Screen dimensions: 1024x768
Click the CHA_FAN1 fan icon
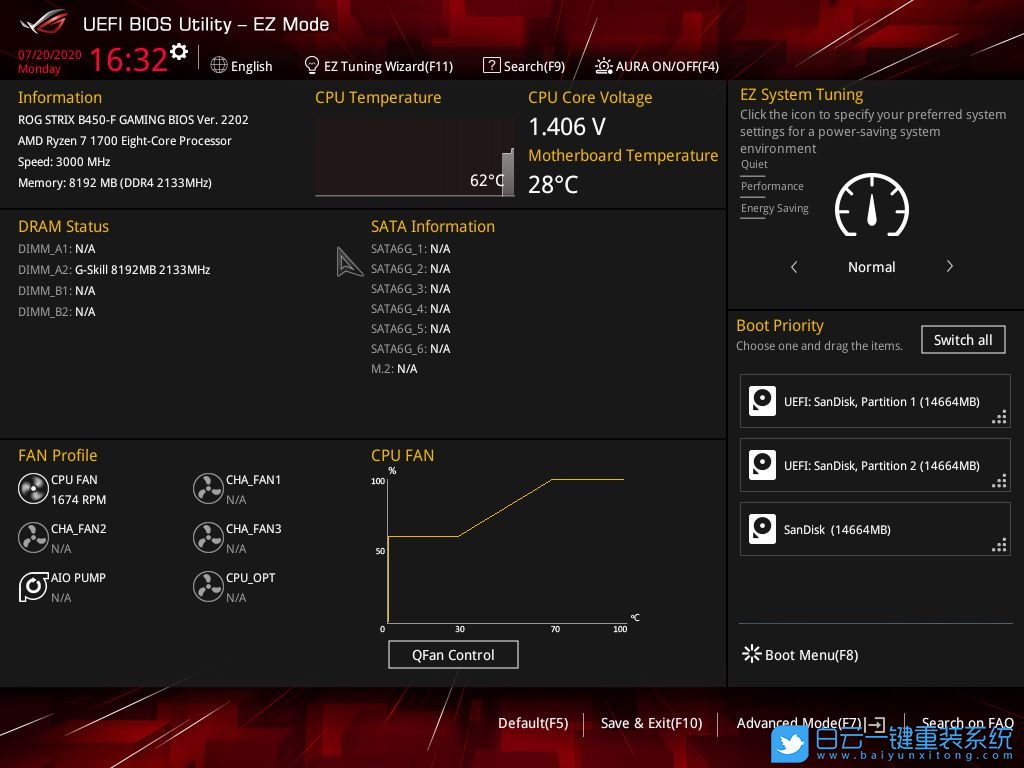click(208, 489)
